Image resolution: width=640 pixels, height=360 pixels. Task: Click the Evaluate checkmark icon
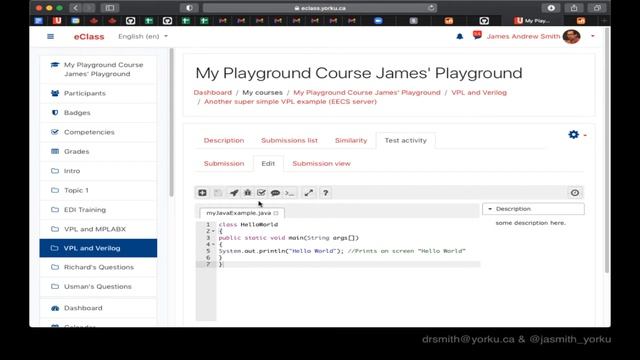261,193
